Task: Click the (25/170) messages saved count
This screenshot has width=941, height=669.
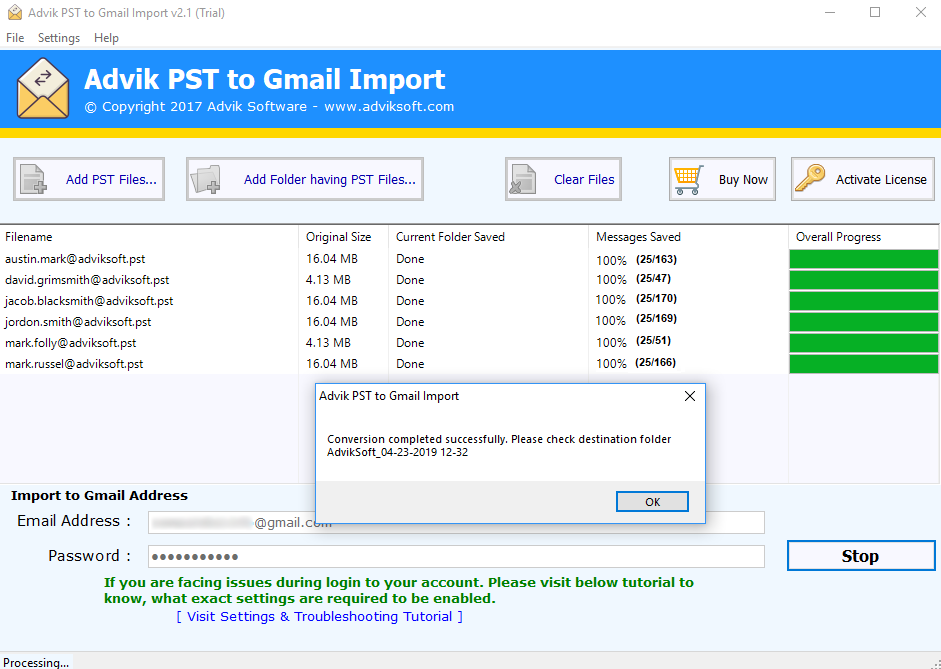Action: click(x=657, y=298)
